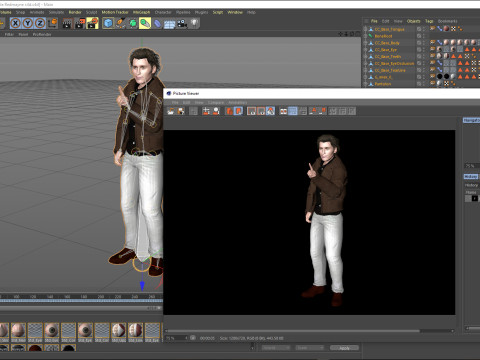Open Object Manager Objects menu
The image size is (480, 360).
coord(413,21)
